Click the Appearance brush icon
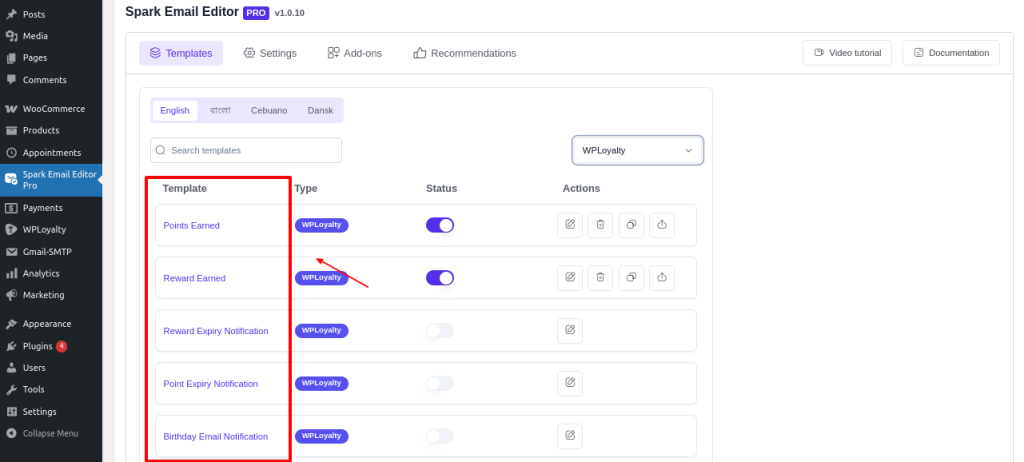This screenshot has width=1024, height=462. point(11,323)
